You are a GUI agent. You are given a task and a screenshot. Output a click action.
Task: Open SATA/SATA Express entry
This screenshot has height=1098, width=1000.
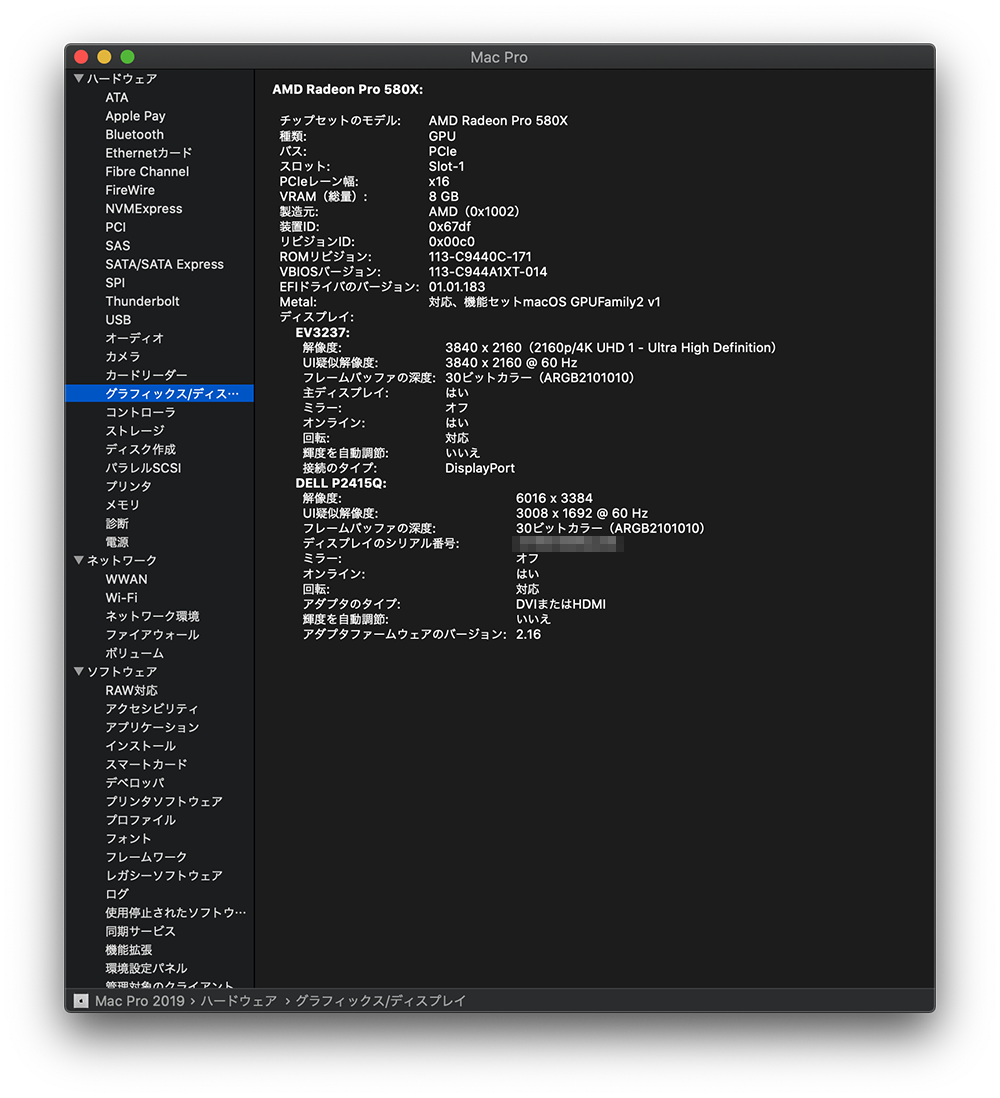(165, 264)
